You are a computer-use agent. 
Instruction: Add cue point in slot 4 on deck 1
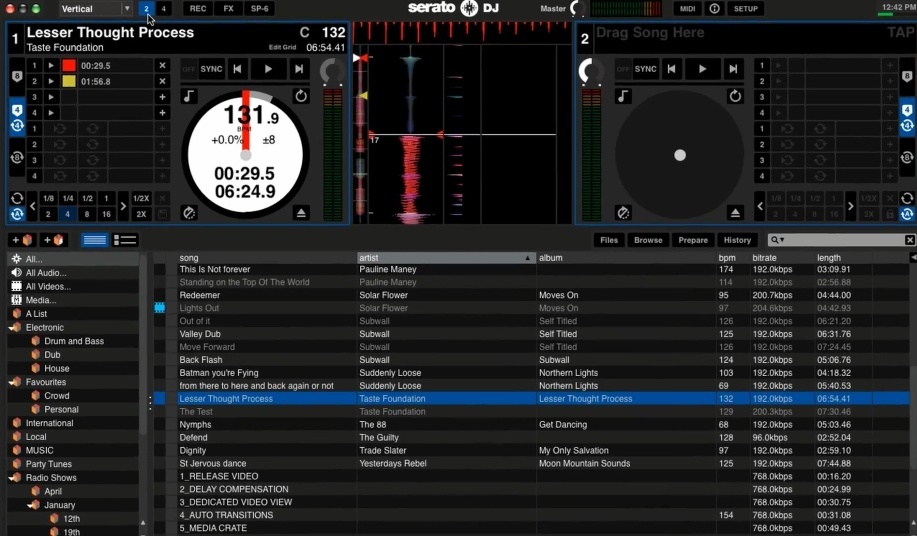click(x=163, y=113)
